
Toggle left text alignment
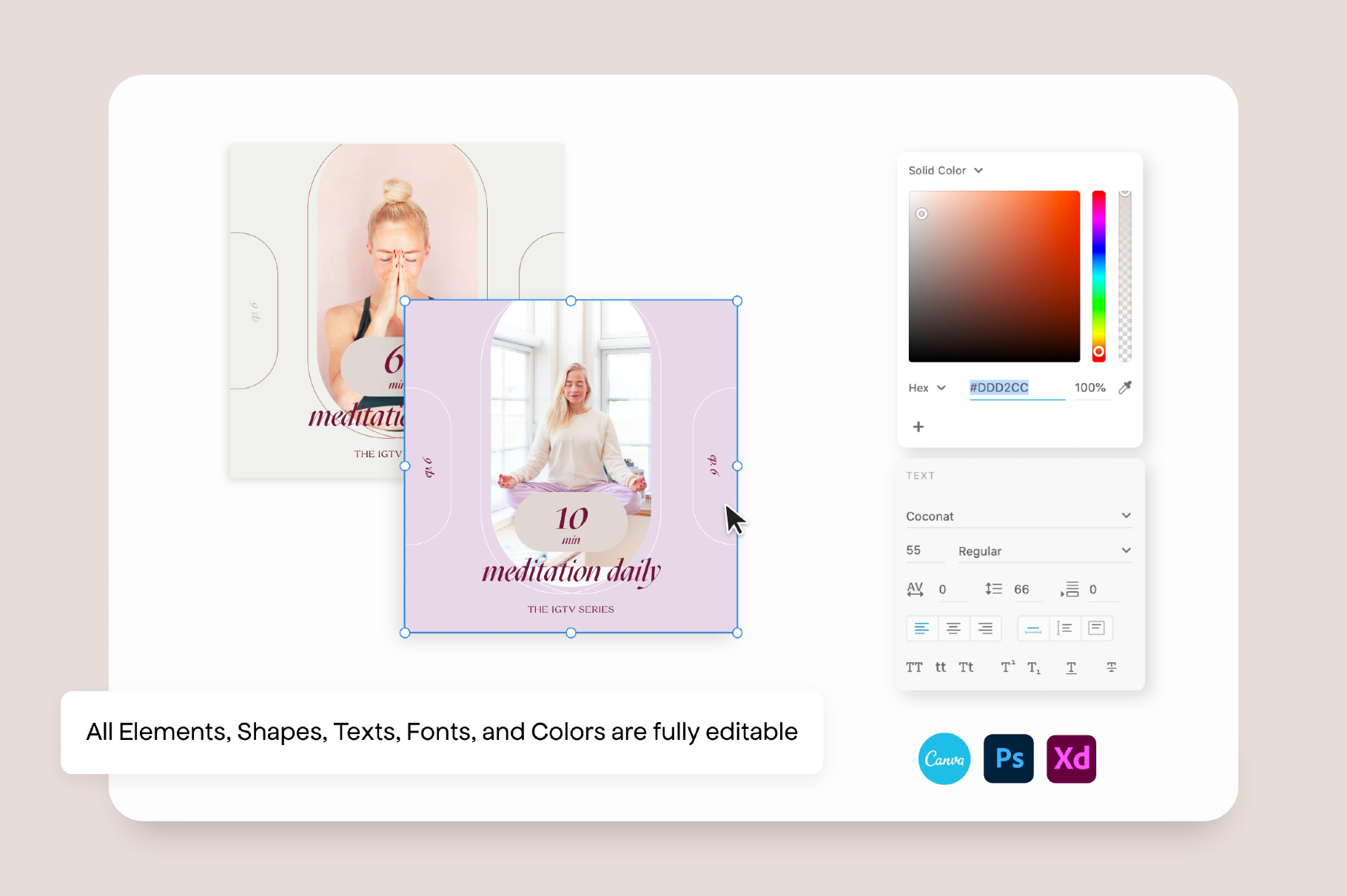point(921,629)
